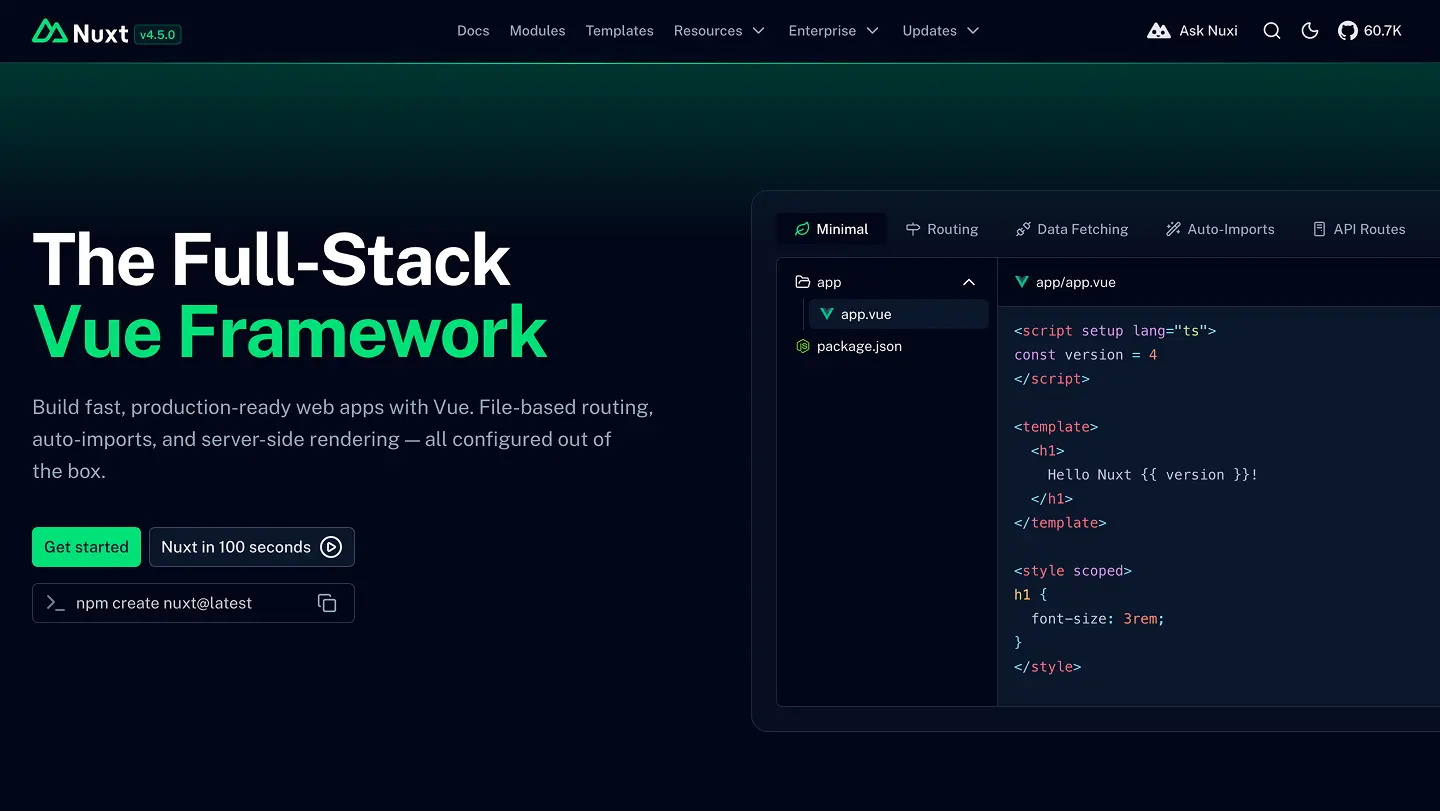The height and width of the screenshot is (811, 1440).
Task: Toggle dark mode moon icon
Action: click(1310, 31)
